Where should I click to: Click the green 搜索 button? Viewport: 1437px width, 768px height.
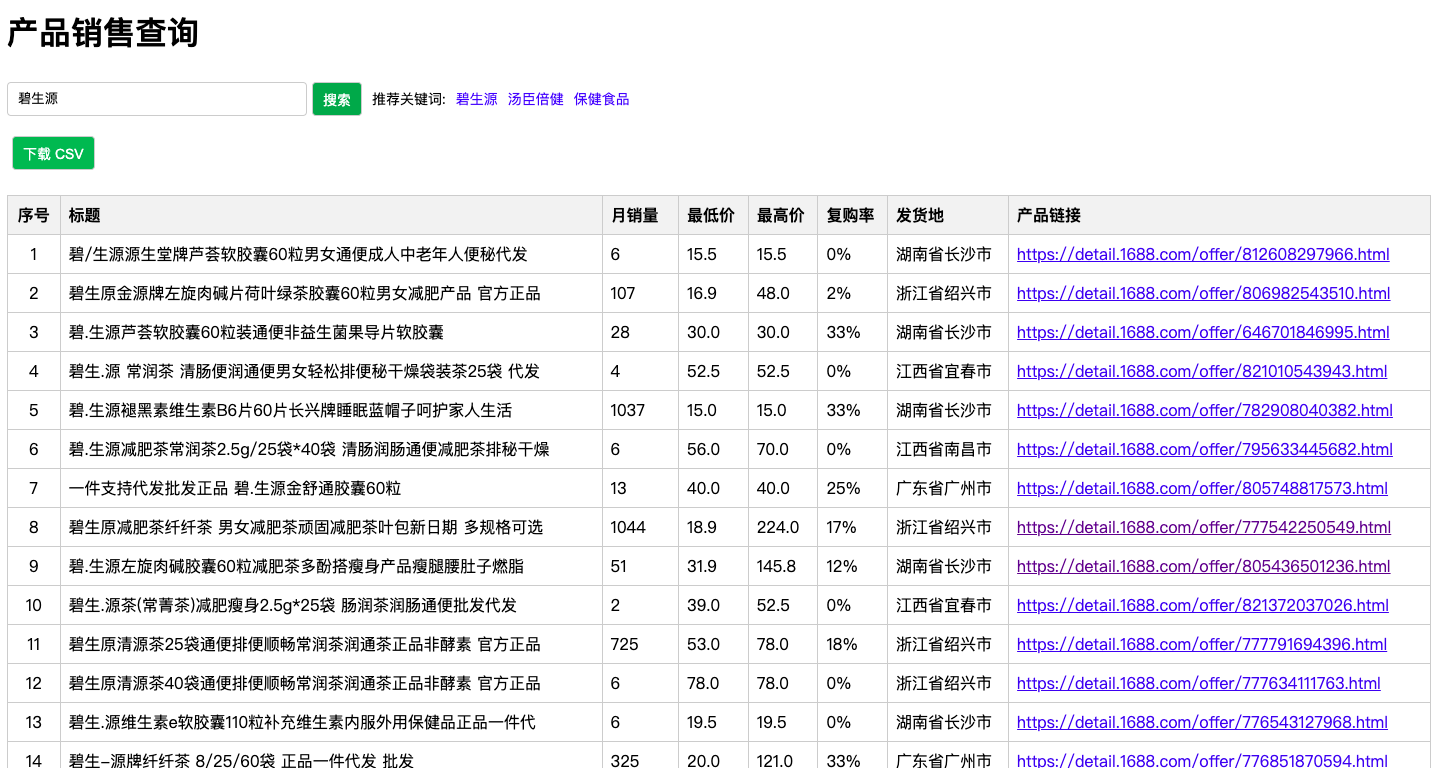pyautogui.click(x=337, y=99)
